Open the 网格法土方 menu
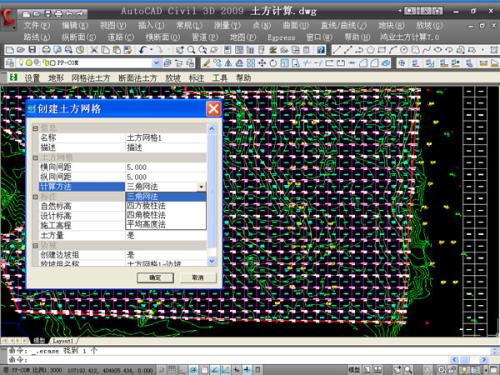The width and height of the screenshot is (500, 375). tap(91, 78)
